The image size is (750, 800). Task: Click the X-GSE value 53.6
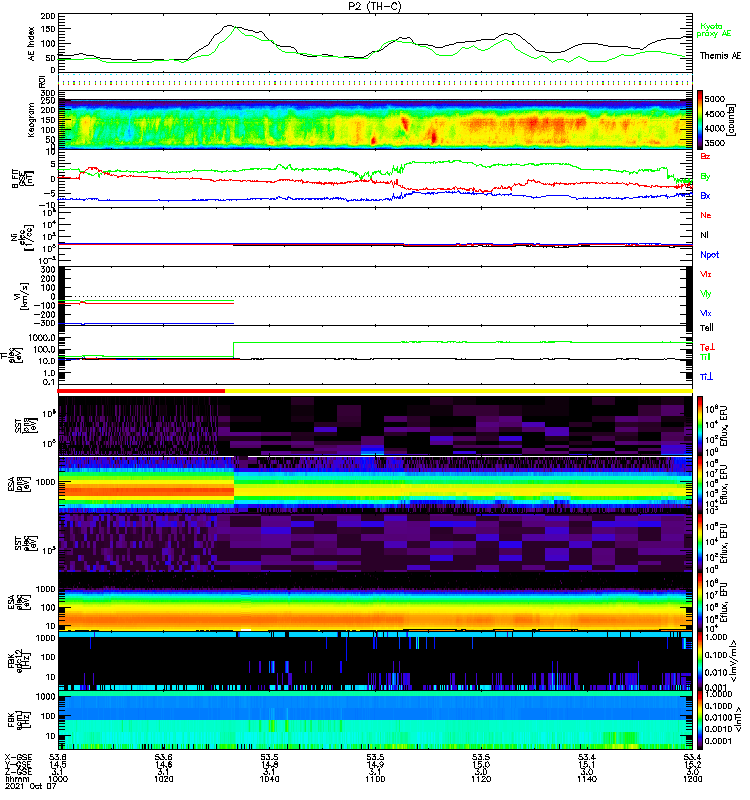(x=164, y=757)
